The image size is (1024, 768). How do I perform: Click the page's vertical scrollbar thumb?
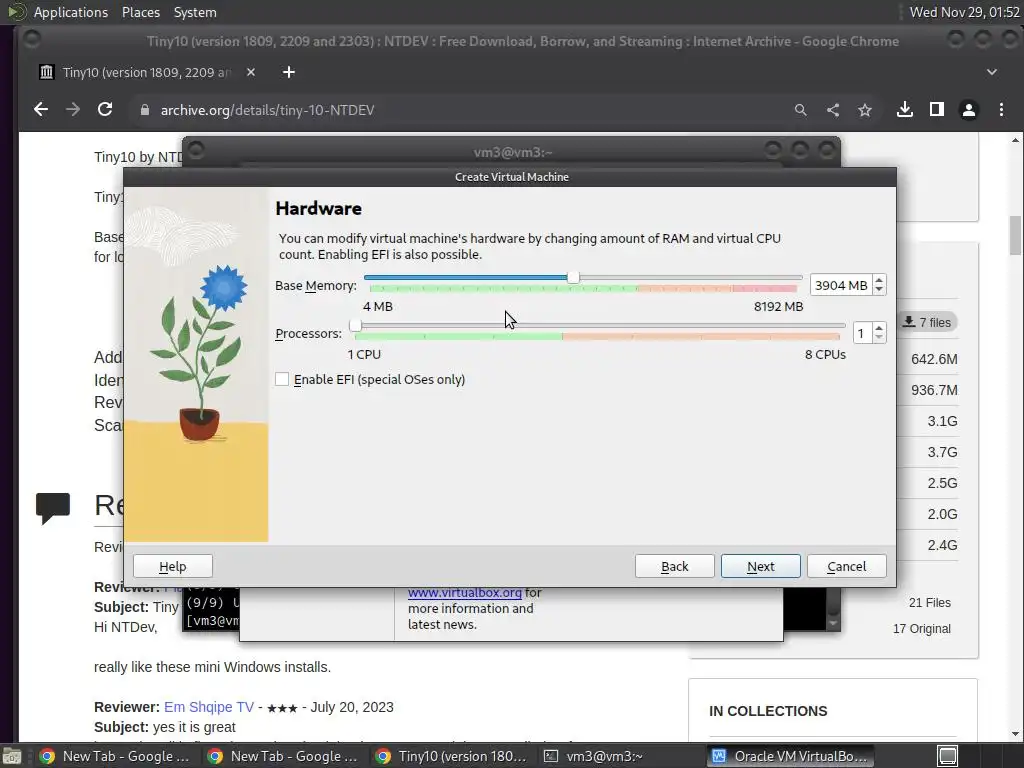click(1016, 235)
